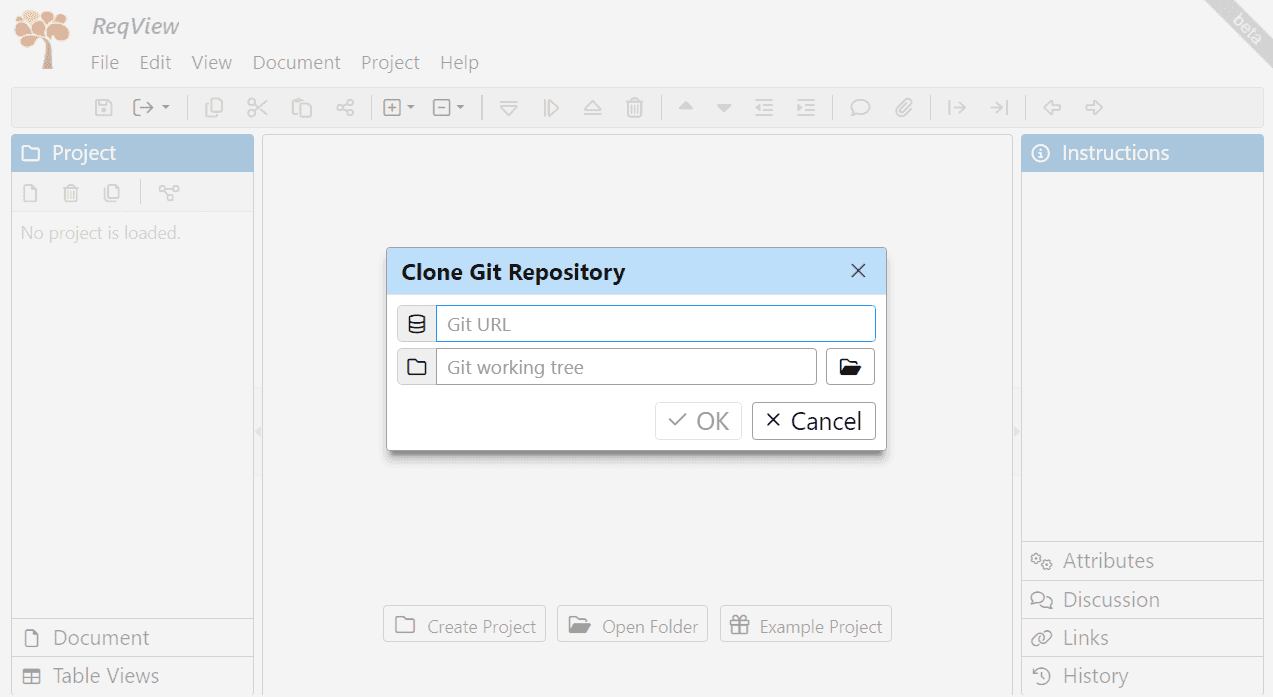Click the ReqView tree logo
Viewport: 1273px width, 697px height.
click(42, 39)
